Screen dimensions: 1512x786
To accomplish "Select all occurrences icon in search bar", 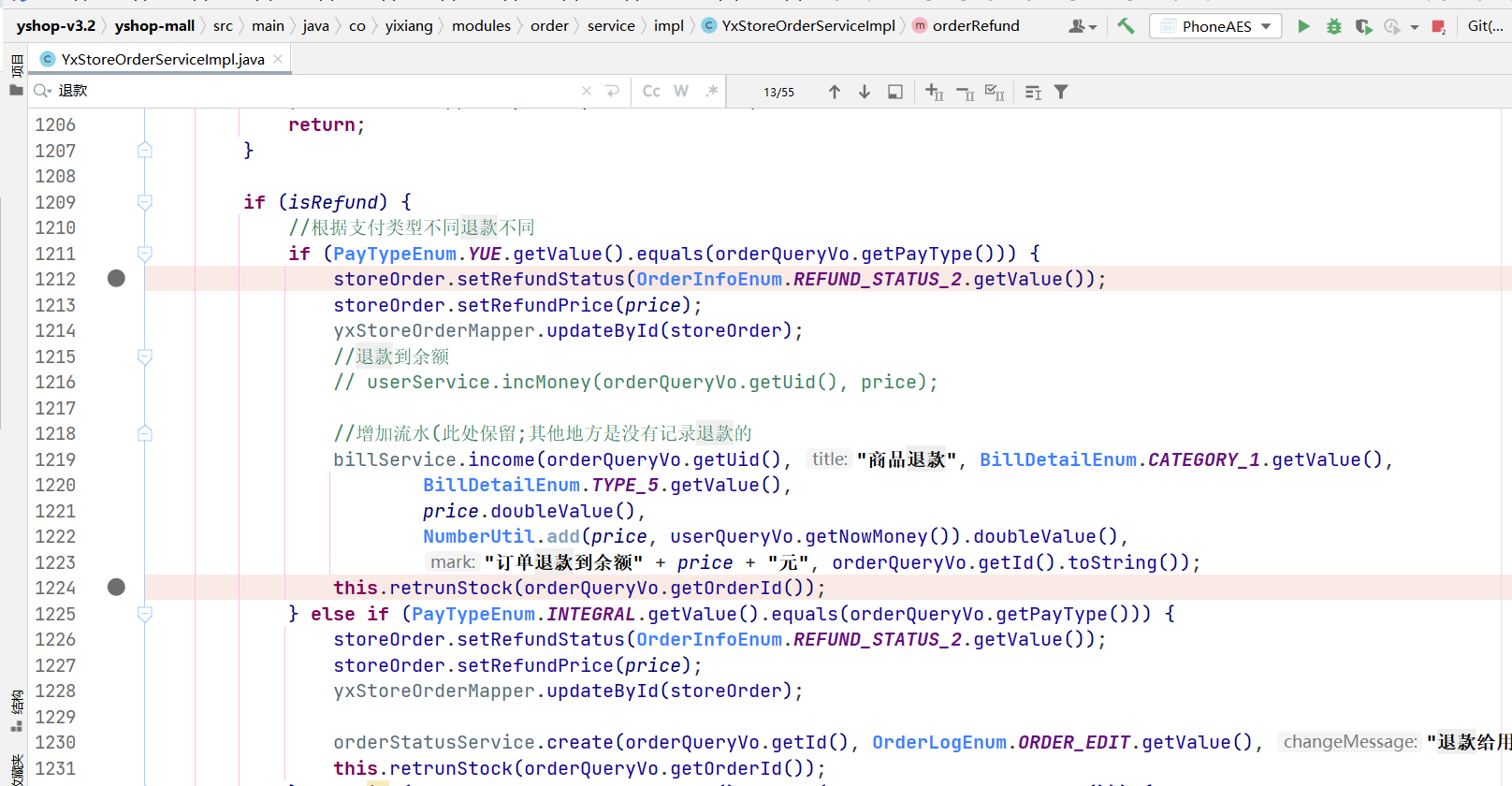I will pos(995,92).
